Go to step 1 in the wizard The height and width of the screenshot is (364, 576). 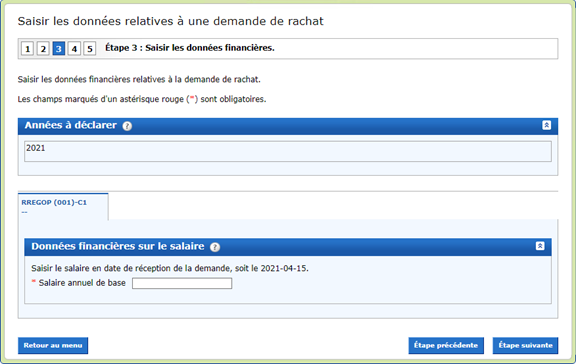28,48
